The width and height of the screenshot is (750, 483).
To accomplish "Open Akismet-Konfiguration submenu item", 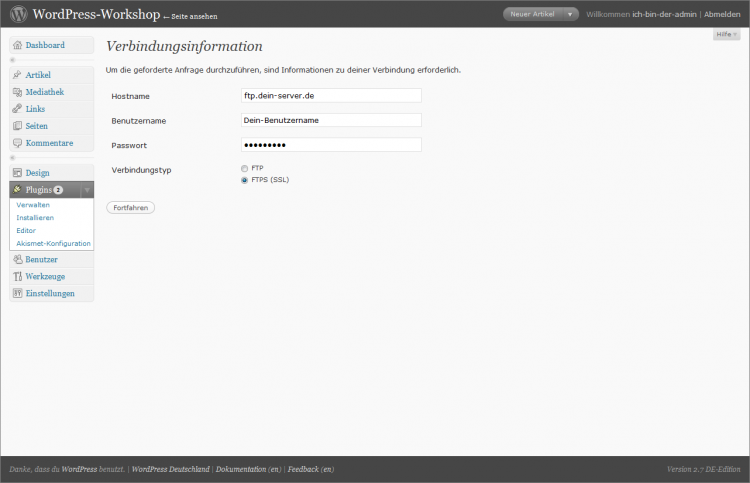I will pos(53,243).
